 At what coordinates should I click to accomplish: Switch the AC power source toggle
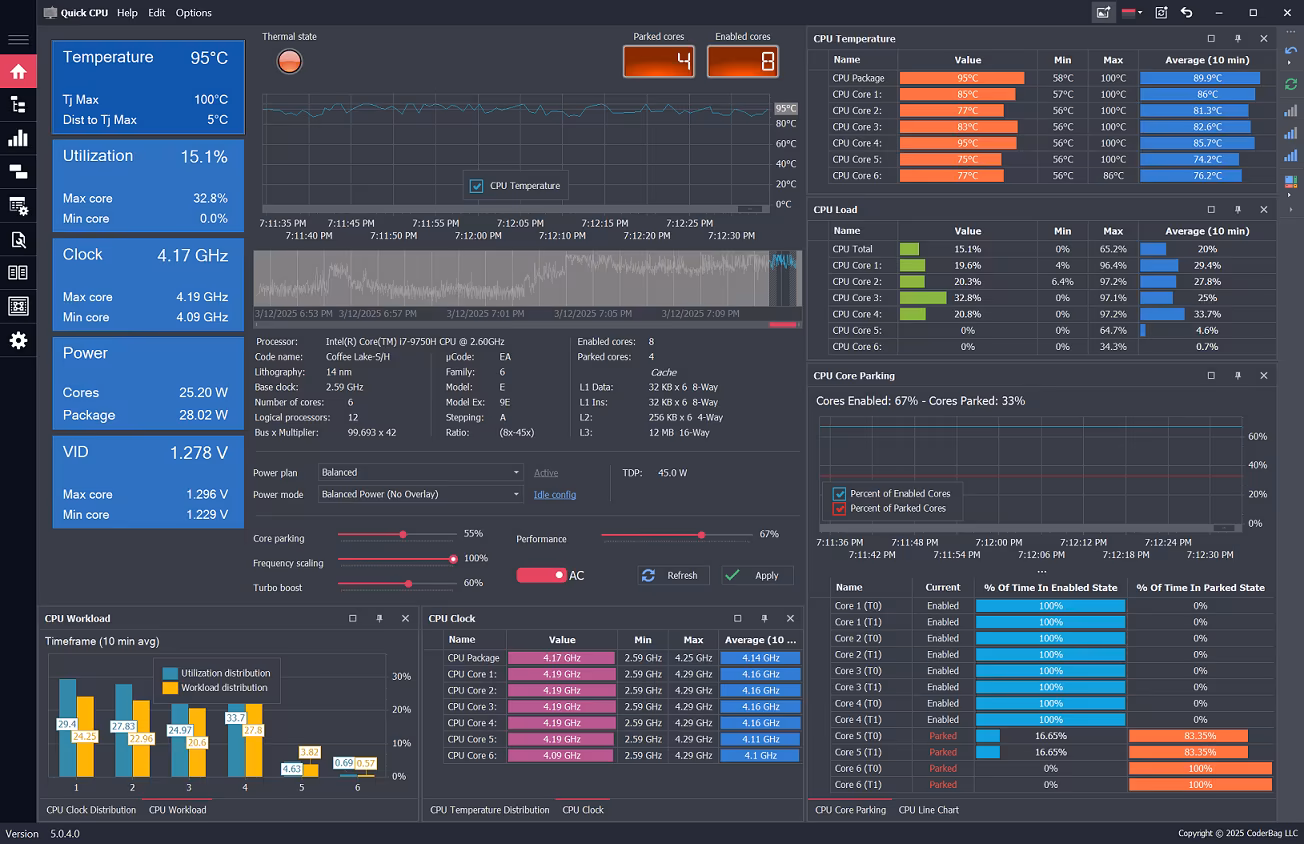[541, 575]
